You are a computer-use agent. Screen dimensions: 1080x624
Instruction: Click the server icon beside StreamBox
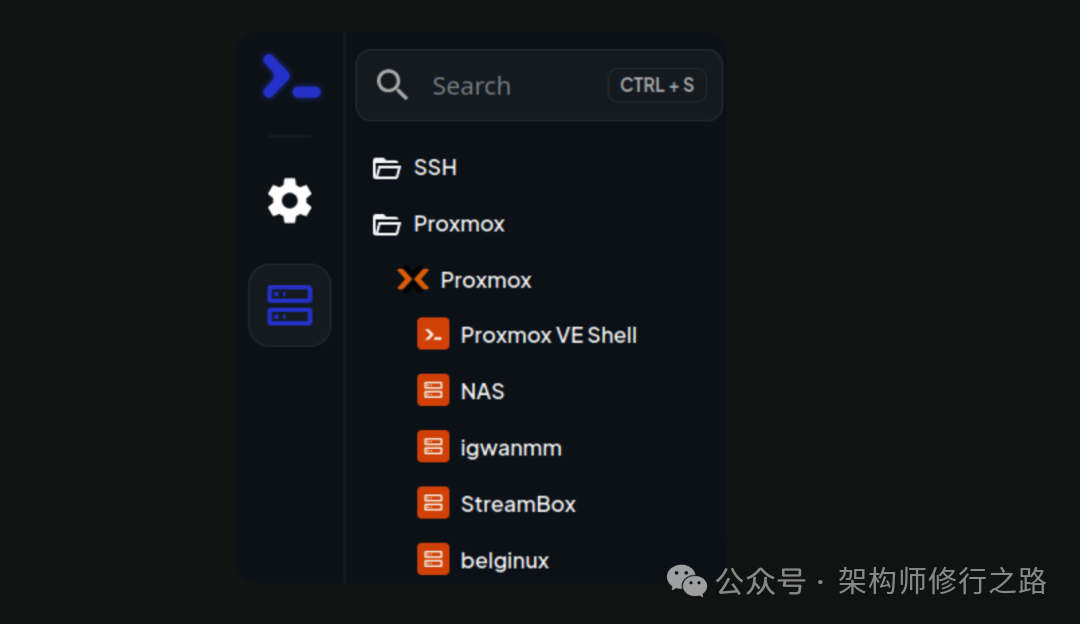coord(433,503)
